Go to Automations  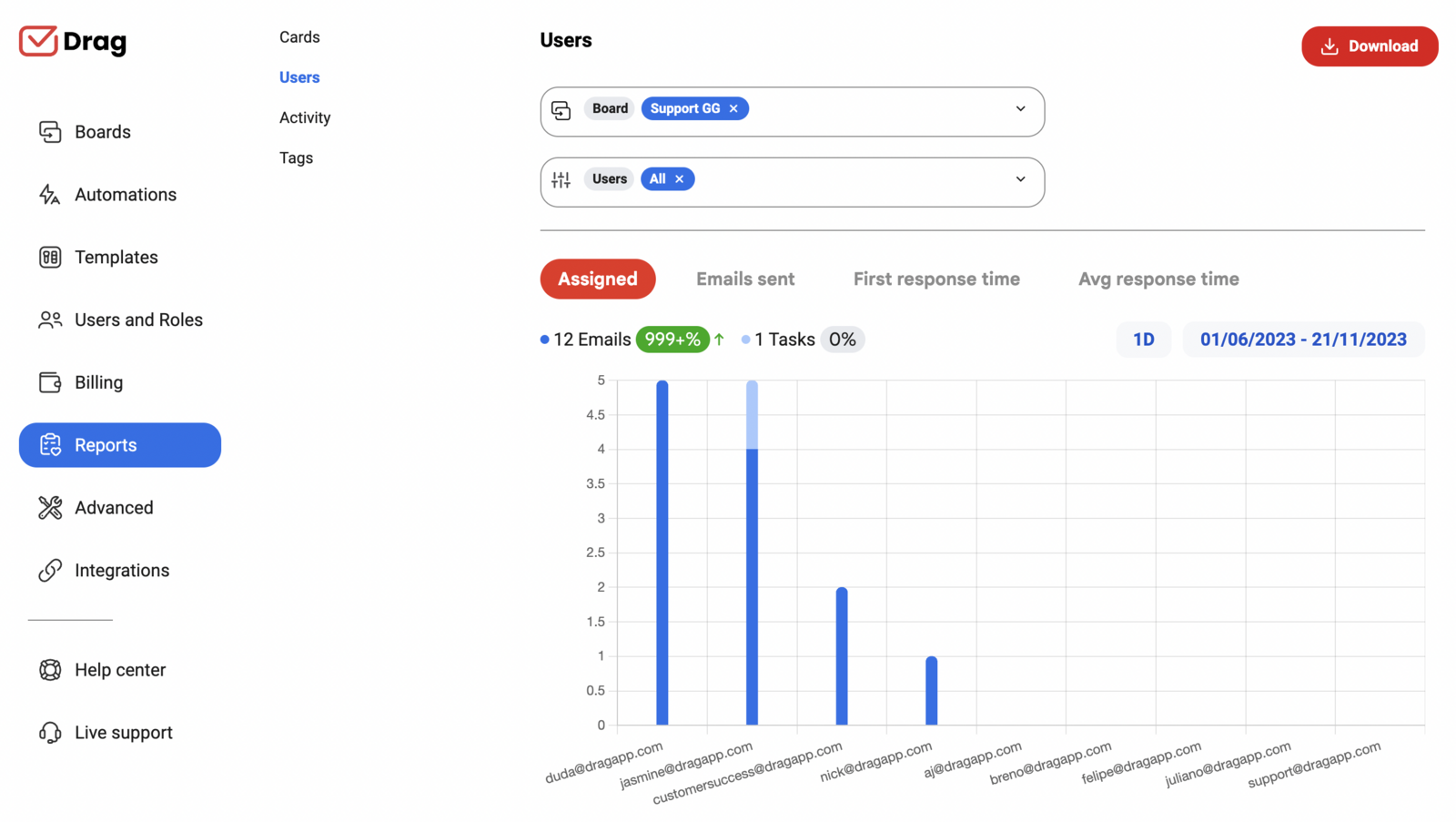[x=126, y=195]
